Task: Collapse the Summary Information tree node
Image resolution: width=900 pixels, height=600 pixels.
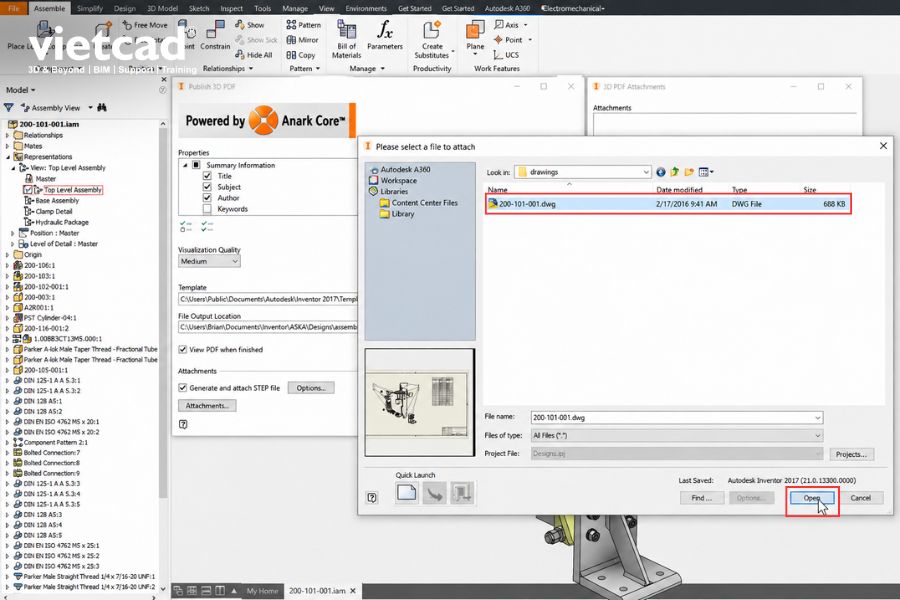Action: click(x=185, y=165)
